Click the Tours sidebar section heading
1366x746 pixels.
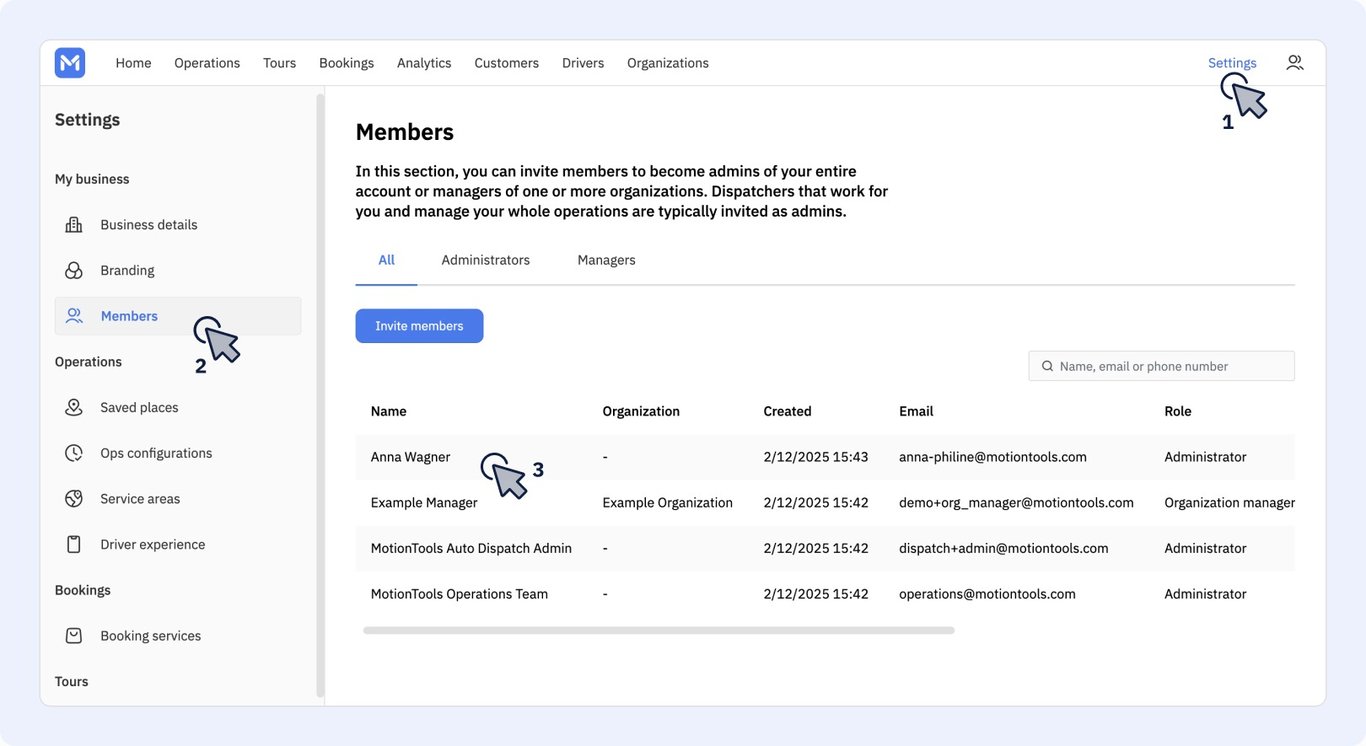[71, 682]
